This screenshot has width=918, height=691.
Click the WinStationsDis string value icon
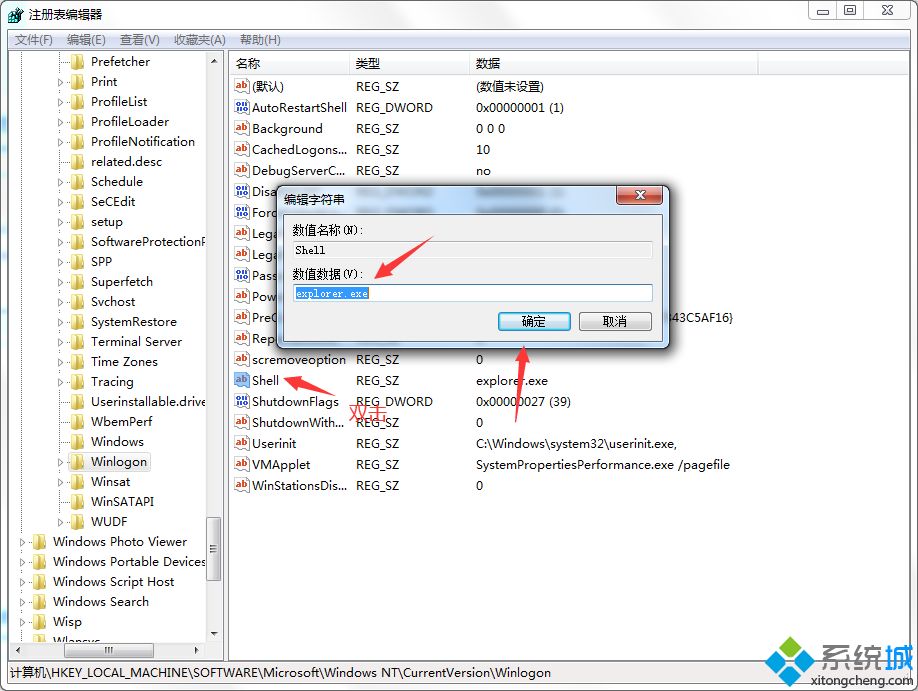(x=242, y=485)
